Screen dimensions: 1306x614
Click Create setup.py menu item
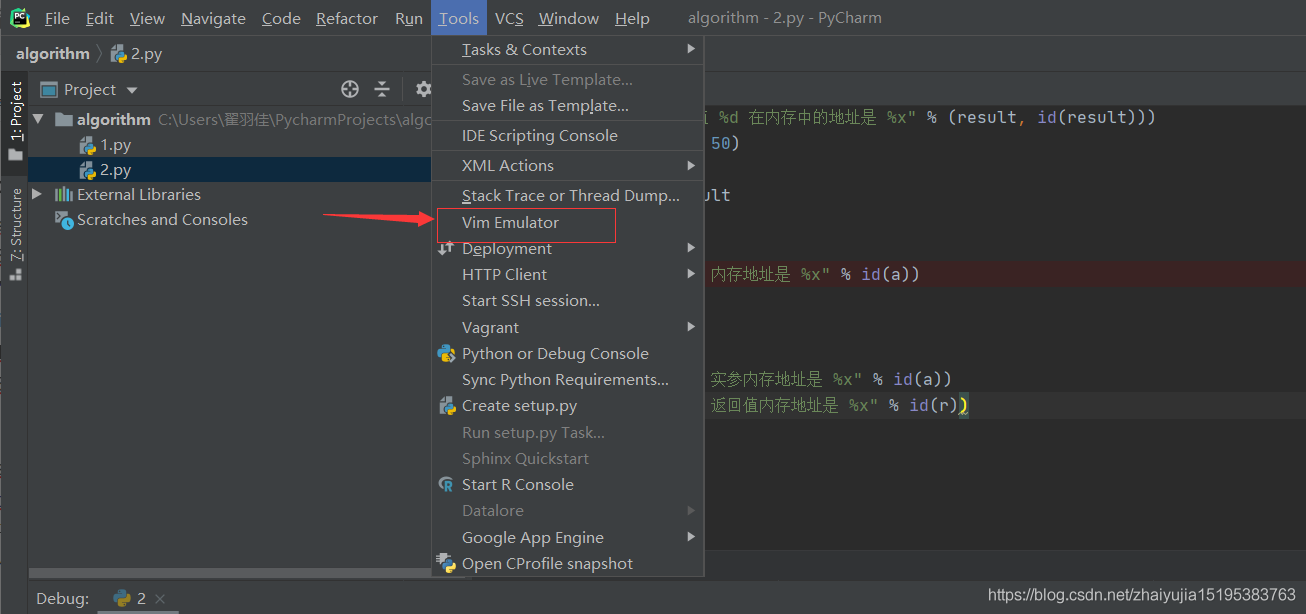coord(519,406)
